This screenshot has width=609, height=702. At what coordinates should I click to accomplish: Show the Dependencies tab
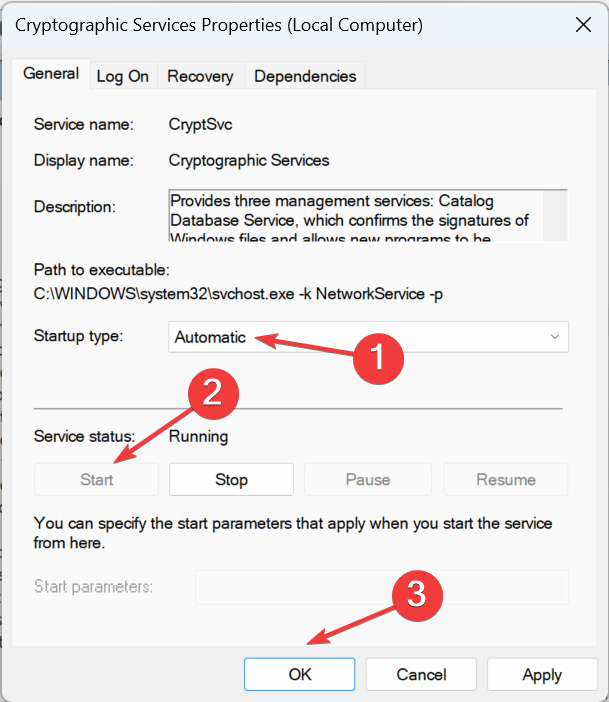click(x=304, y=76)
